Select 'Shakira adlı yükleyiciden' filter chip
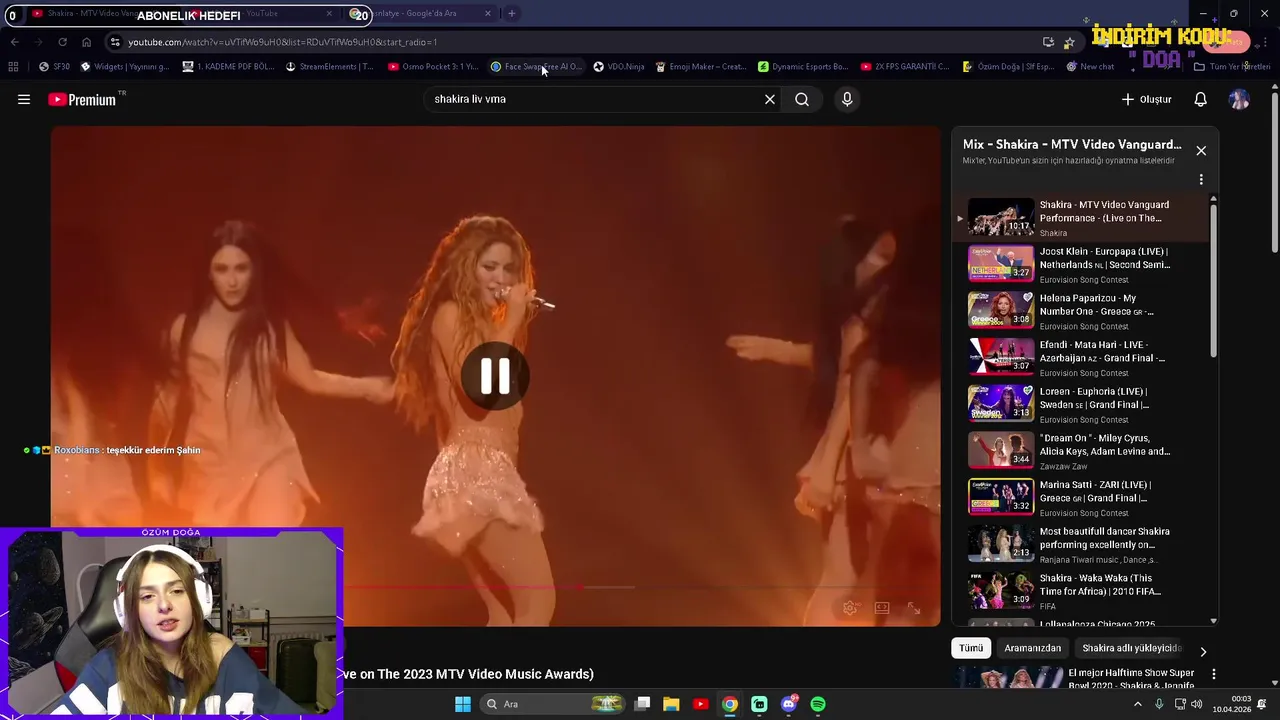The width and height of the screenshot is (1280, 720). tap(1131, 648)
